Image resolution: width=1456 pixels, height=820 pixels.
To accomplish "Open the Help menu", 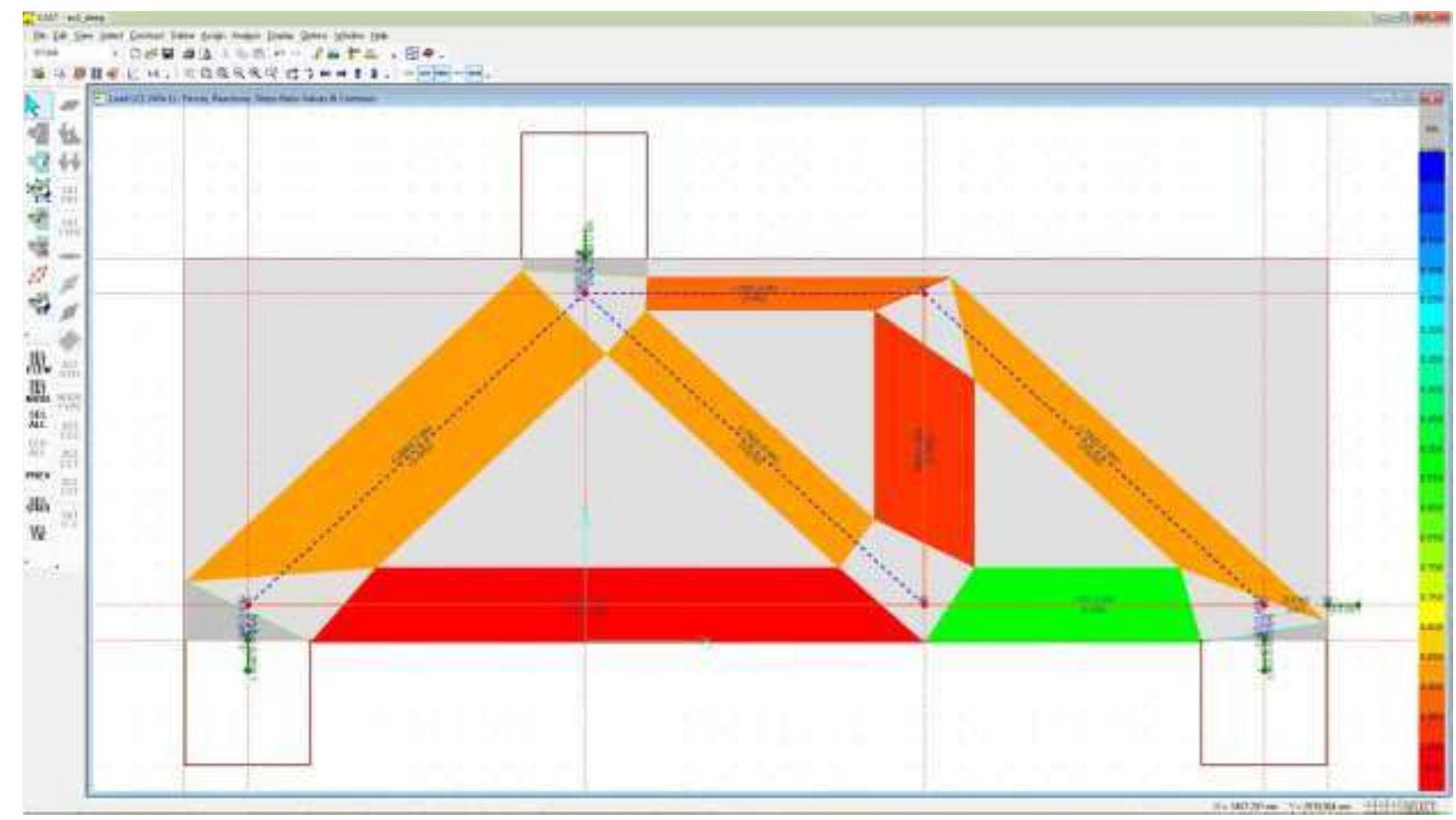I will pos(378,35).
